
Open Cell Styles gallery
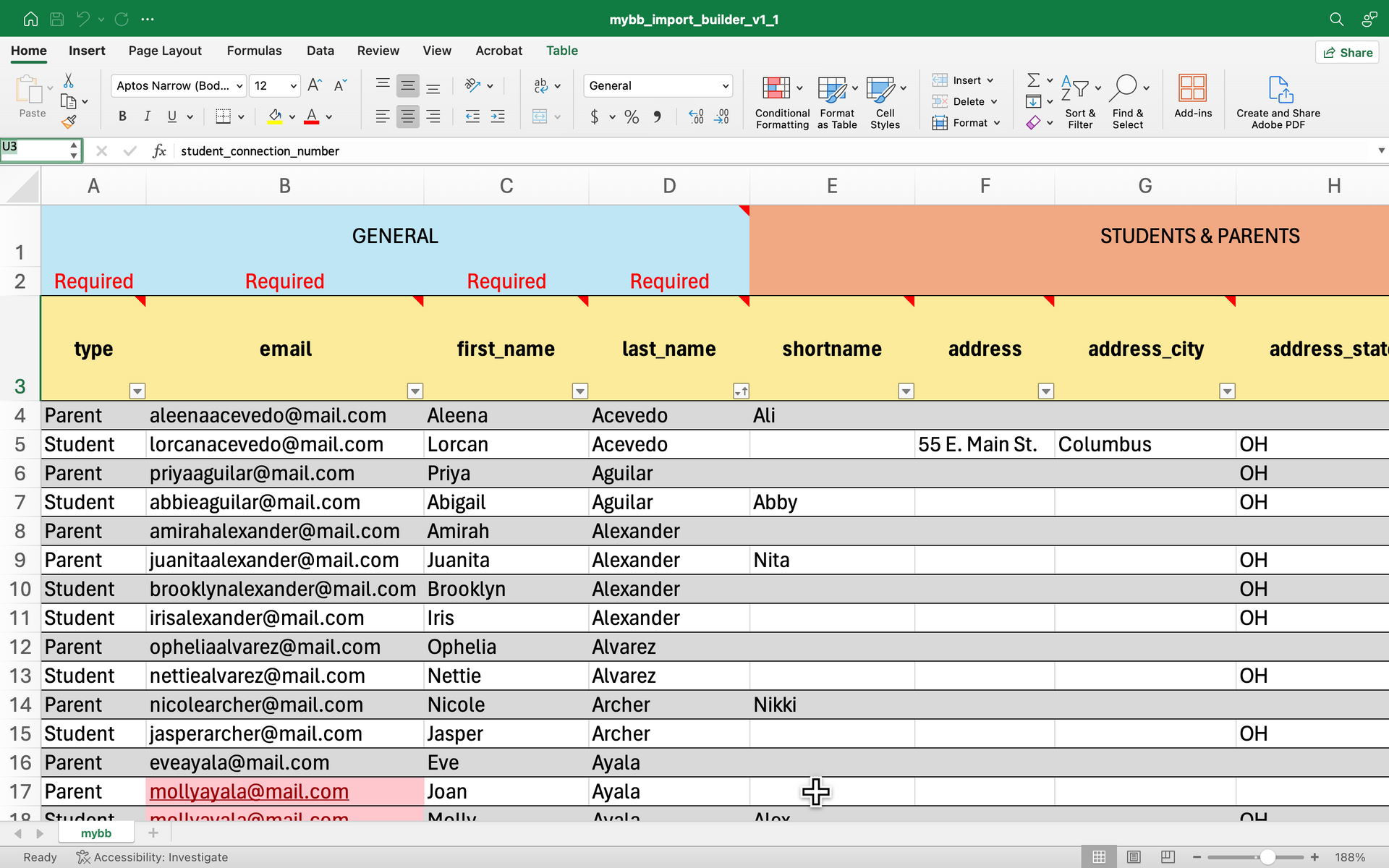(885, 102)
